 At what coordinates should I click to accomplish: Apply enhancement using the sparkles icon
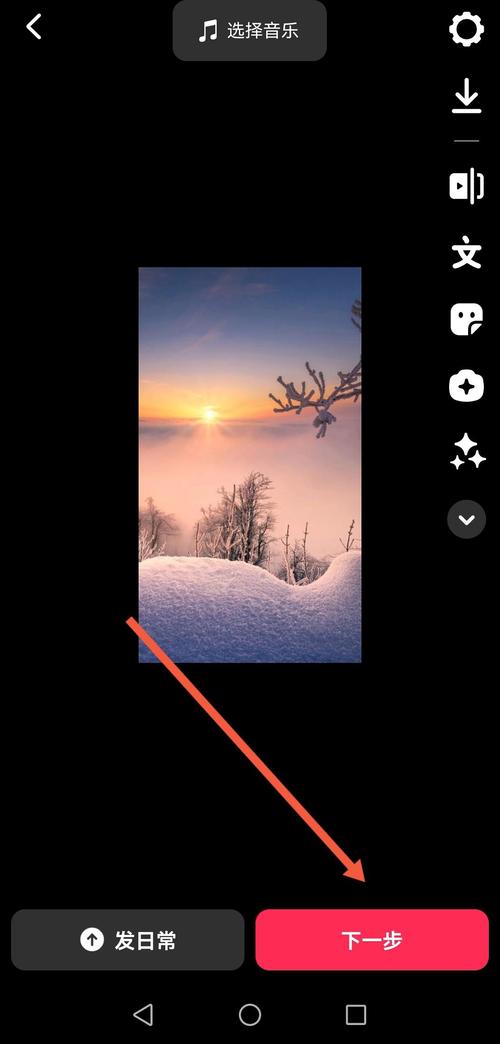click(466, 452)
